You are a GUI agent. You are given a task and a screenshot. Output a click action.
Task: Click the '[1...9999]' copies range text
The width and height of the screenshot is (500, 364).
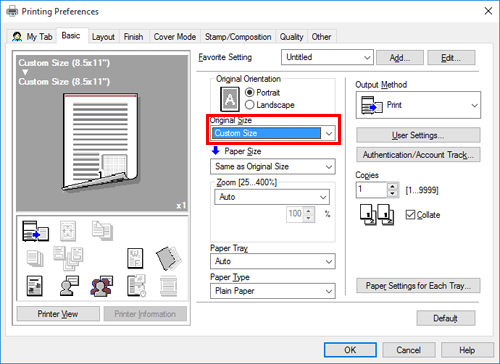click(422, 190)
